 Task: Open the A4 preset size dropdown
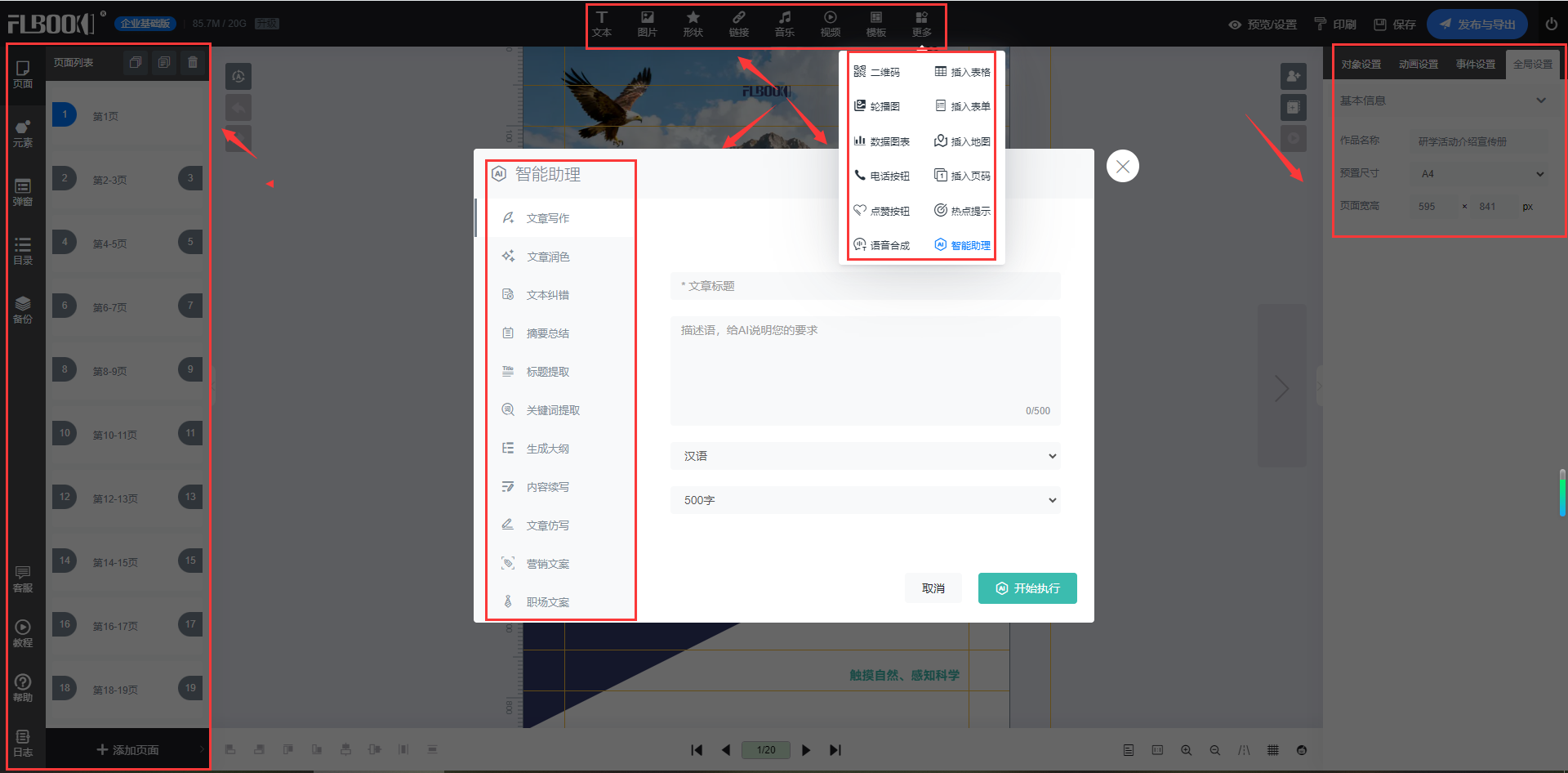pyautogui.click(x=1481, y=174)
